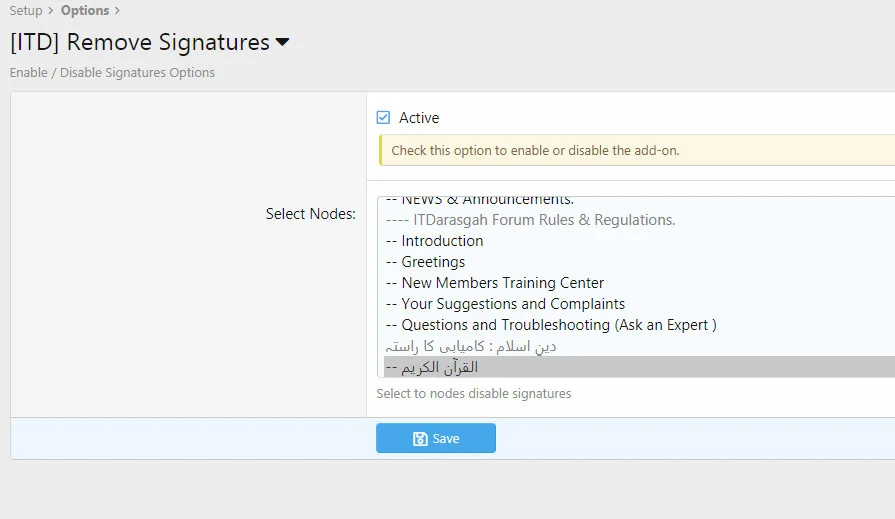This screenshot has height=519, width=895.
Task: Click the floppy disk icon on Save
Action: (x=420, y=438)
